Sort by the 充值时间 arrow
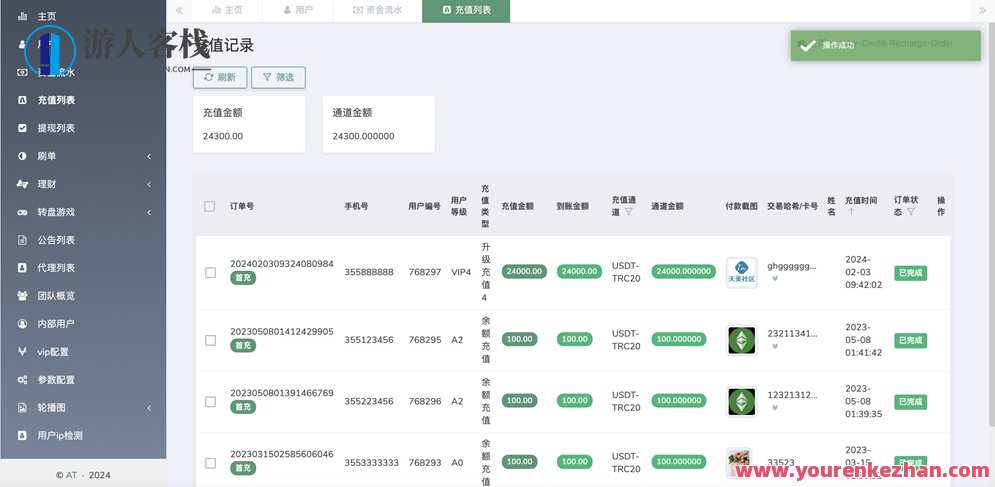 tap(851, 212)
